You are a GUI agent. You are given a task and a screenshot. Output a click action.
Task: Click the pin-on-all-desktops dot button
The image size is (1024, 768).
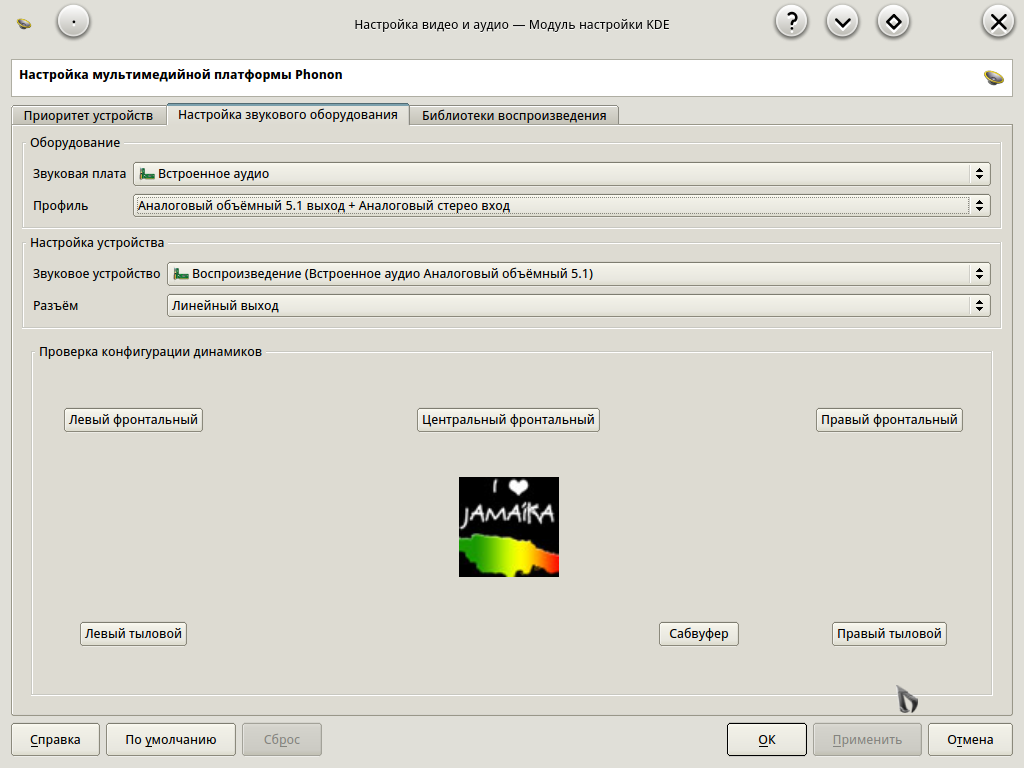tap(73, 22)
